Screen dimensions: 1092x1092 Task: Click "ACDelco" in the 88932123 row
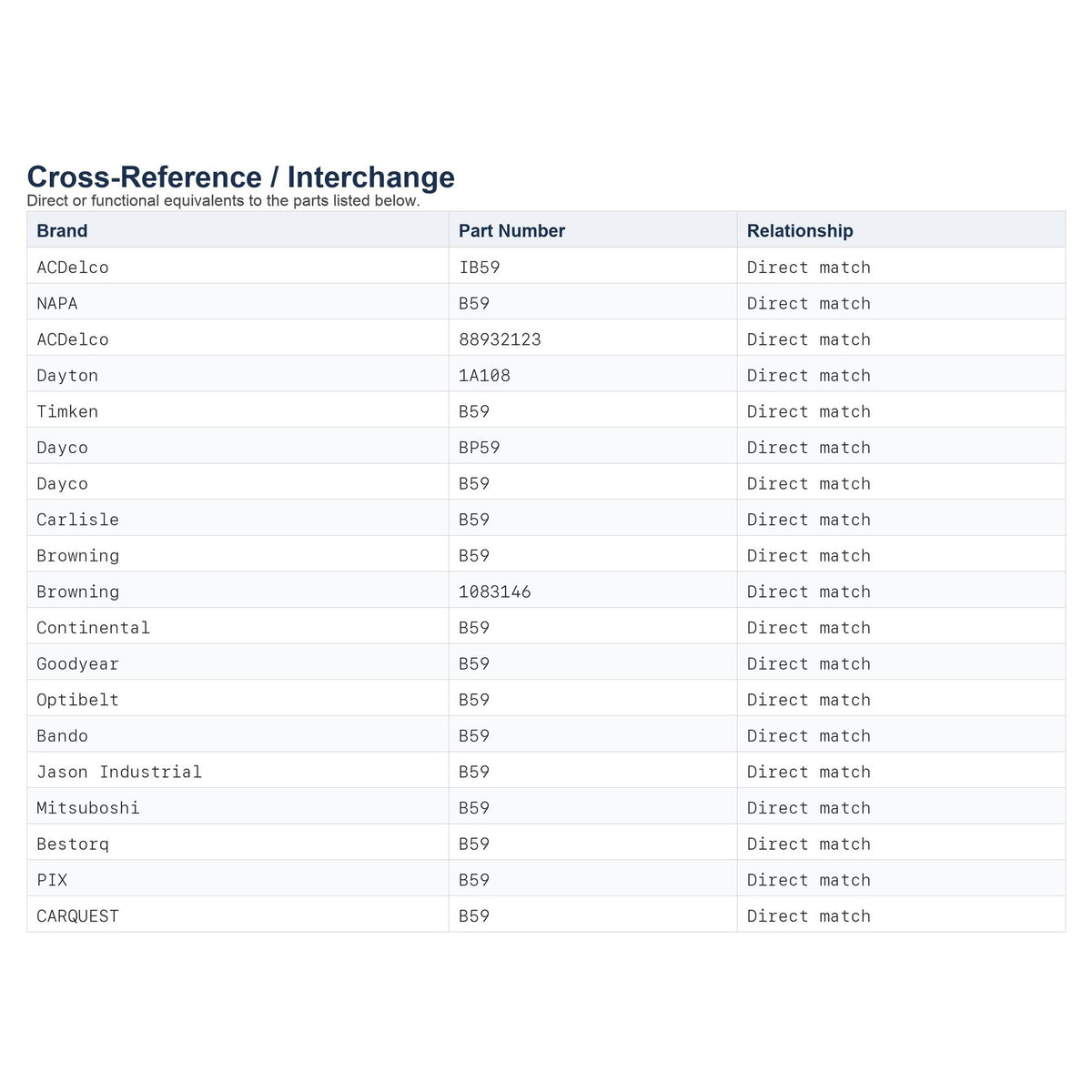(x=73, y=339)
